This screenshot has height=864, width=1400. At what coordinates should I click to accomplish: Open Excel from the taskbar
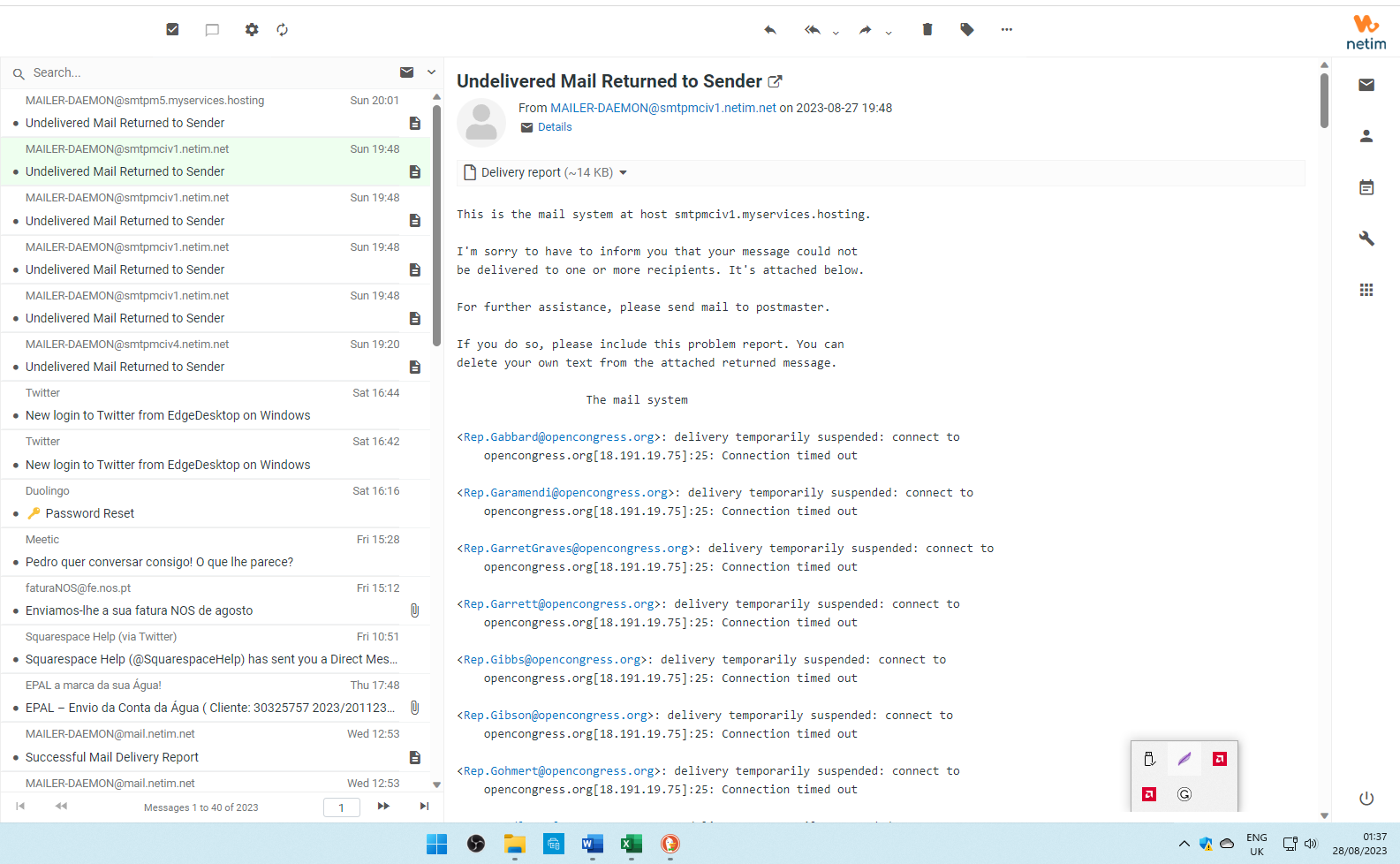point(632,844)
